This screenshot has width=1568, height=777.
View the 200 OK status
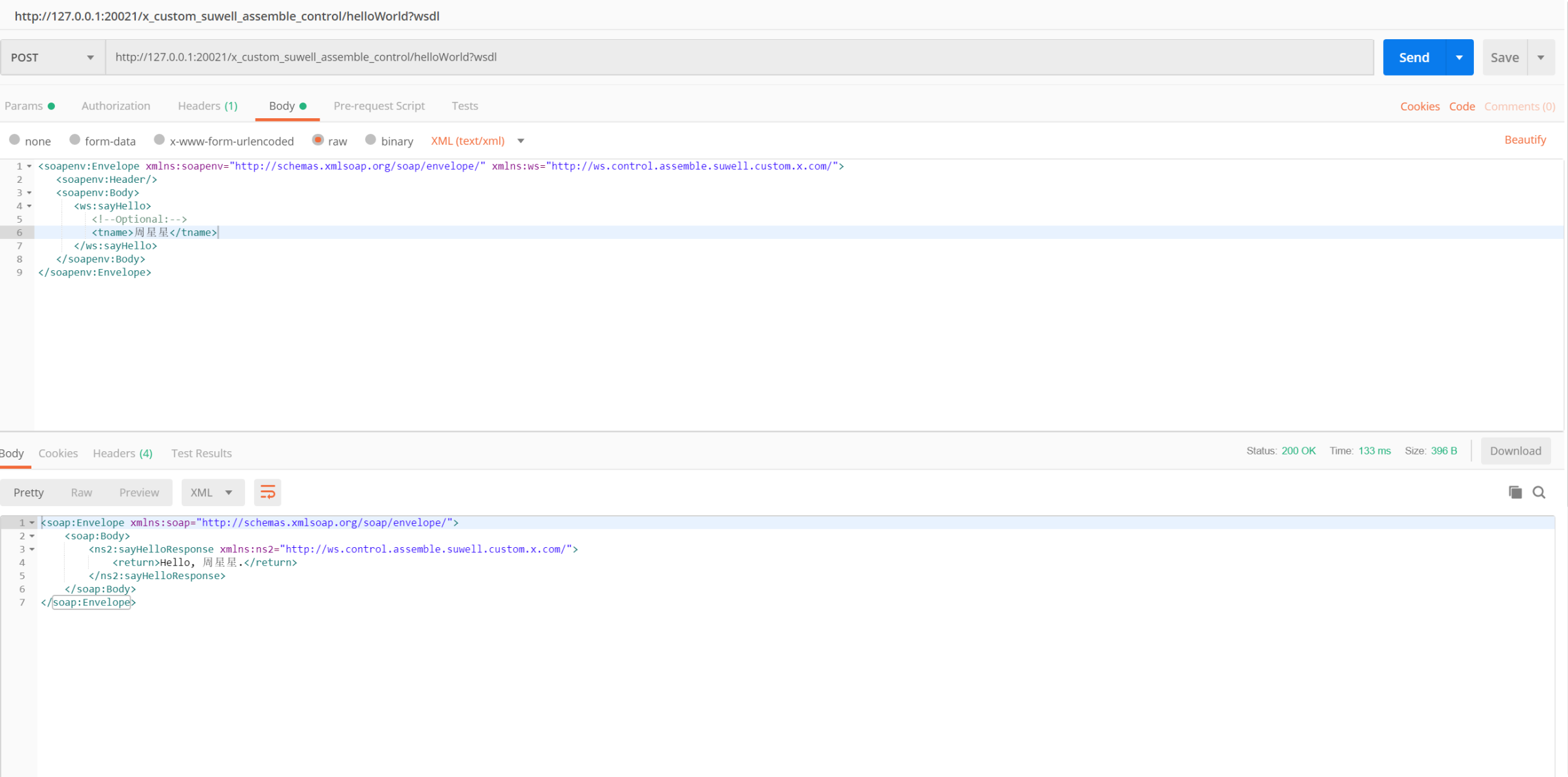1298,451
